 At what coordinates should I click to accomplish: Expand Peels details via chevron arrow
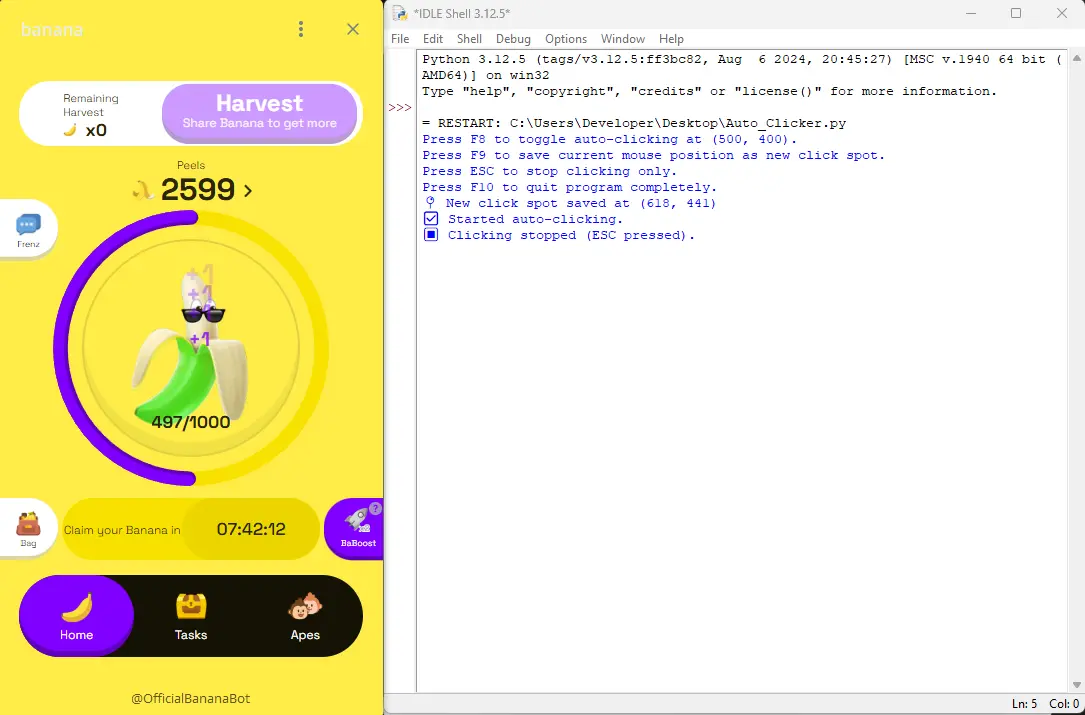pyautogui.click(x=248, y=190)
